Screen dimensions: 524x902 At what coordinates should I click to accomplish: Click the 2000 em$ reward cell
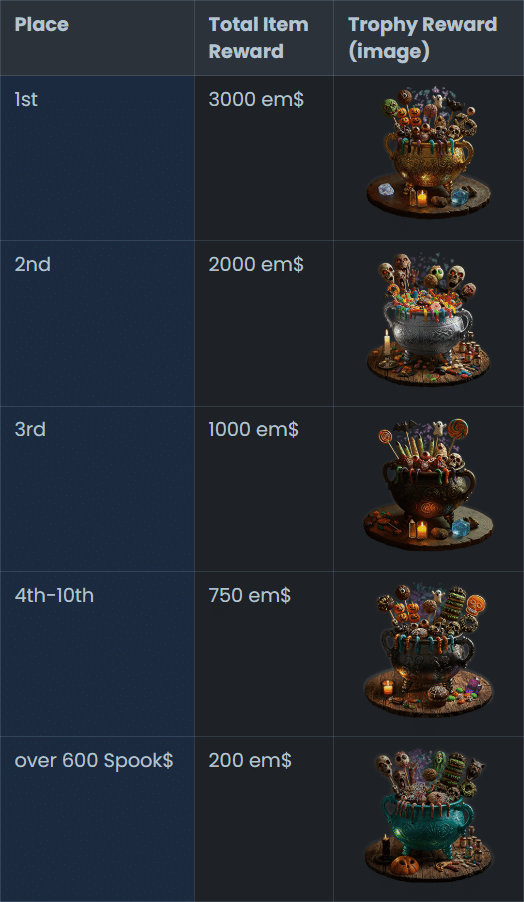click(264, 324)
